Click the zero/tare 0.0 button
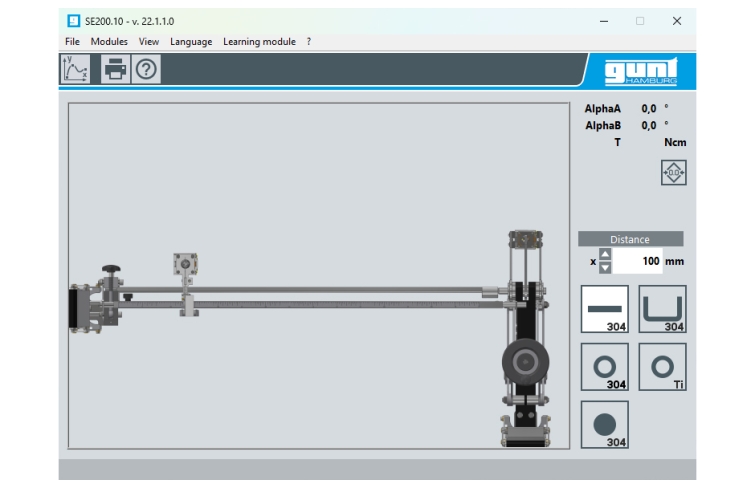The height and width of the screenshot is (488, 755). tap(674, 172)
